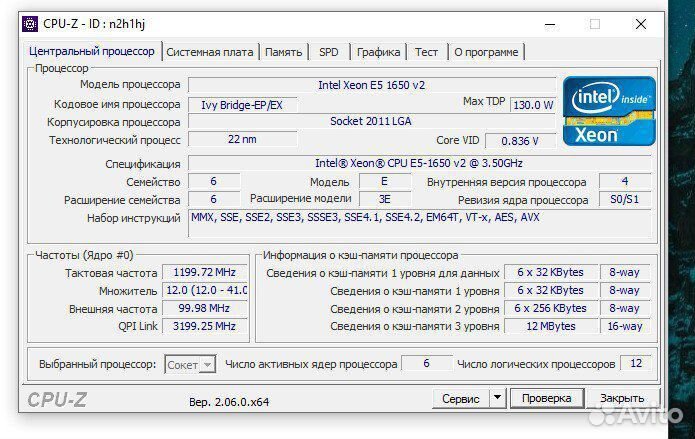This screenshot has width=695, height=439.
Task: Click the Проверка button
Action: pos(547,398)
